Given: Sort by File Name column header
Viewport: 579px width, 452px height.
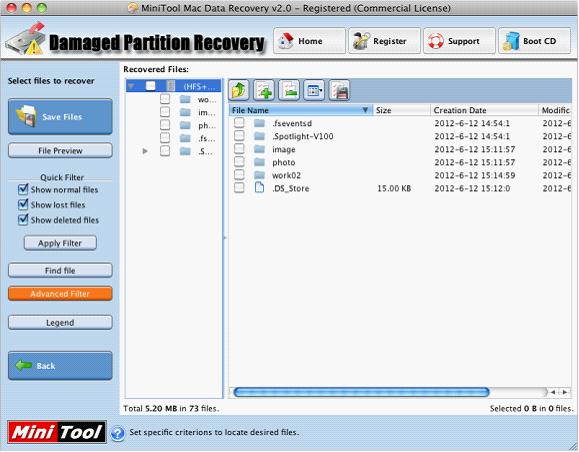Looking at the screenshot, I should click(301, 110).
